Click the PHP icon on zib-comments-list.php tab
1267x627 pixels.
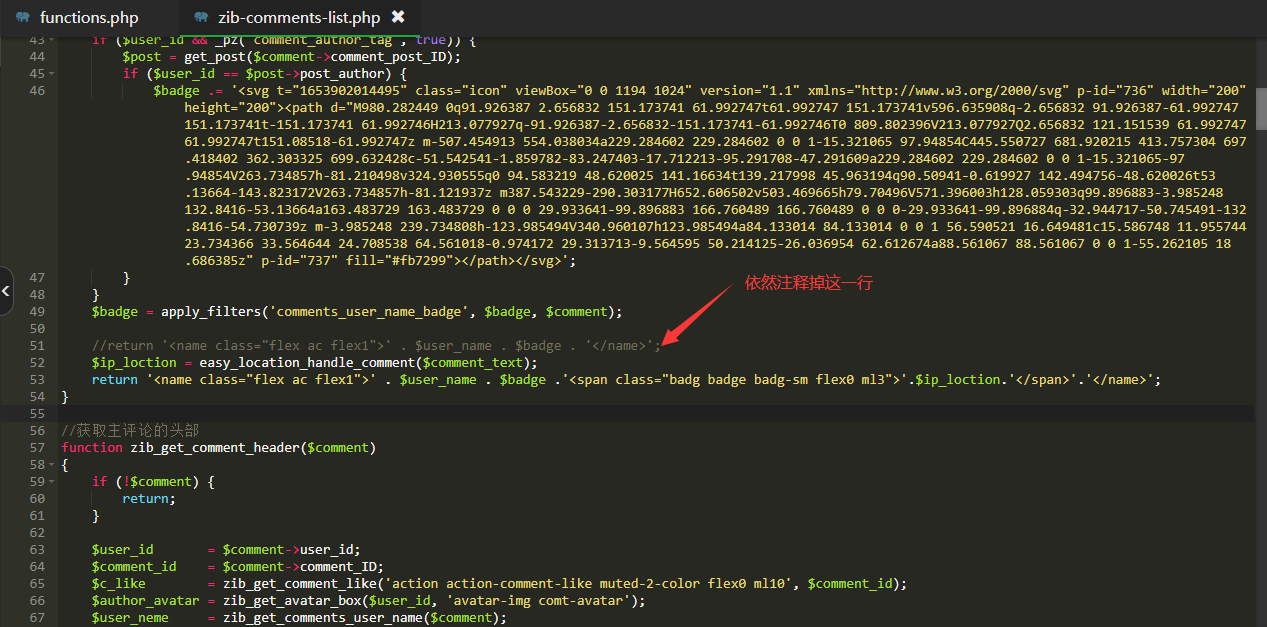201,18
